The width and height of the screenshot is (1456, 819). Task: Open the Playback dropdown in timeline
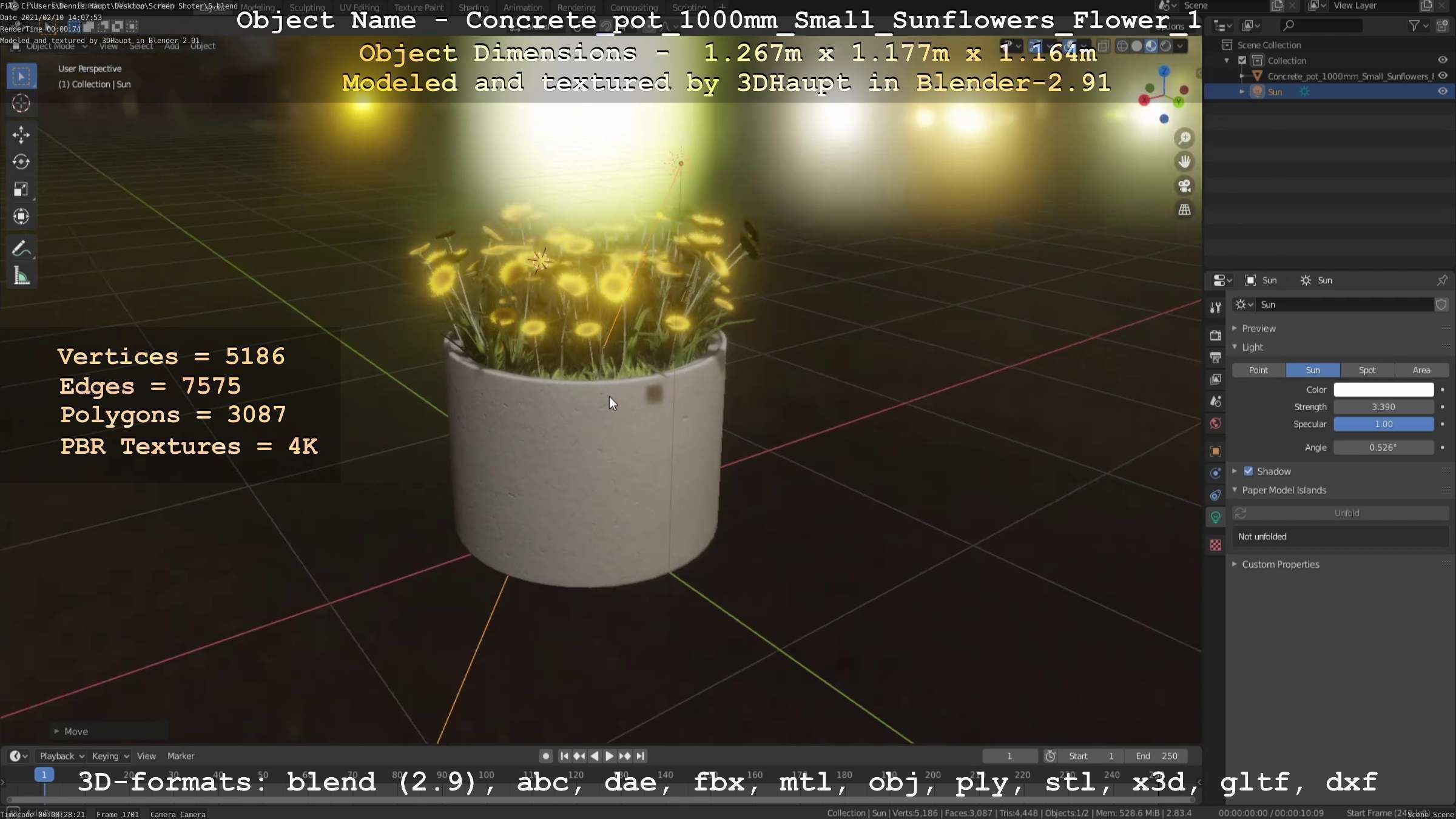point(62,756)
